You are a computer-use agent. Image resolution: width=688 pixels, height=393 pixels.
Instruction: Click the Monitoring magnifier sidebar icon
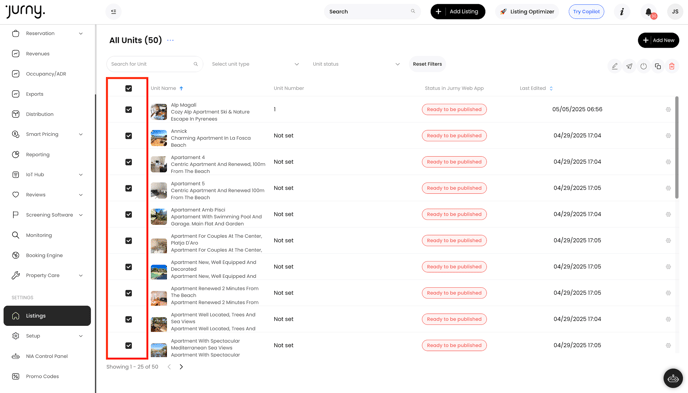point(16,235)
